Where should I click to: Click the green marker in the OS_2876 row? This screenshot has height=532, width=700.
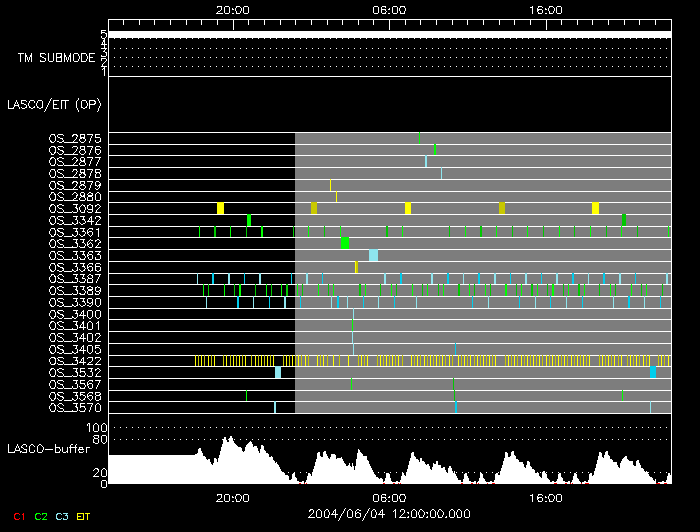435,150
